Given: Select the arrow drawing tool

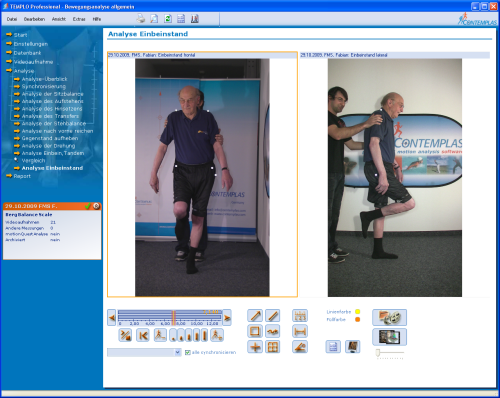Looking at the screenshot, I should pos(255,316).
